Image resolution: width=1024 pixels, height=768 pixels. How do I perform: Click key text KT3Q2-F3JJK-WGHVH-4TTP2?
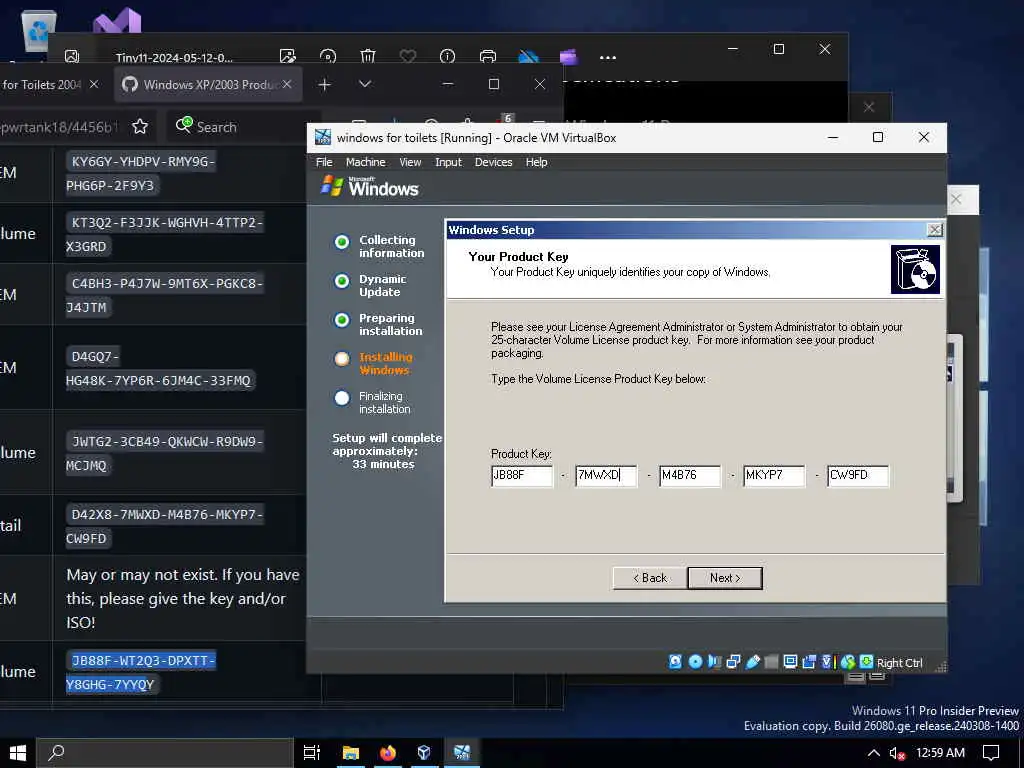tap(165, 222)
